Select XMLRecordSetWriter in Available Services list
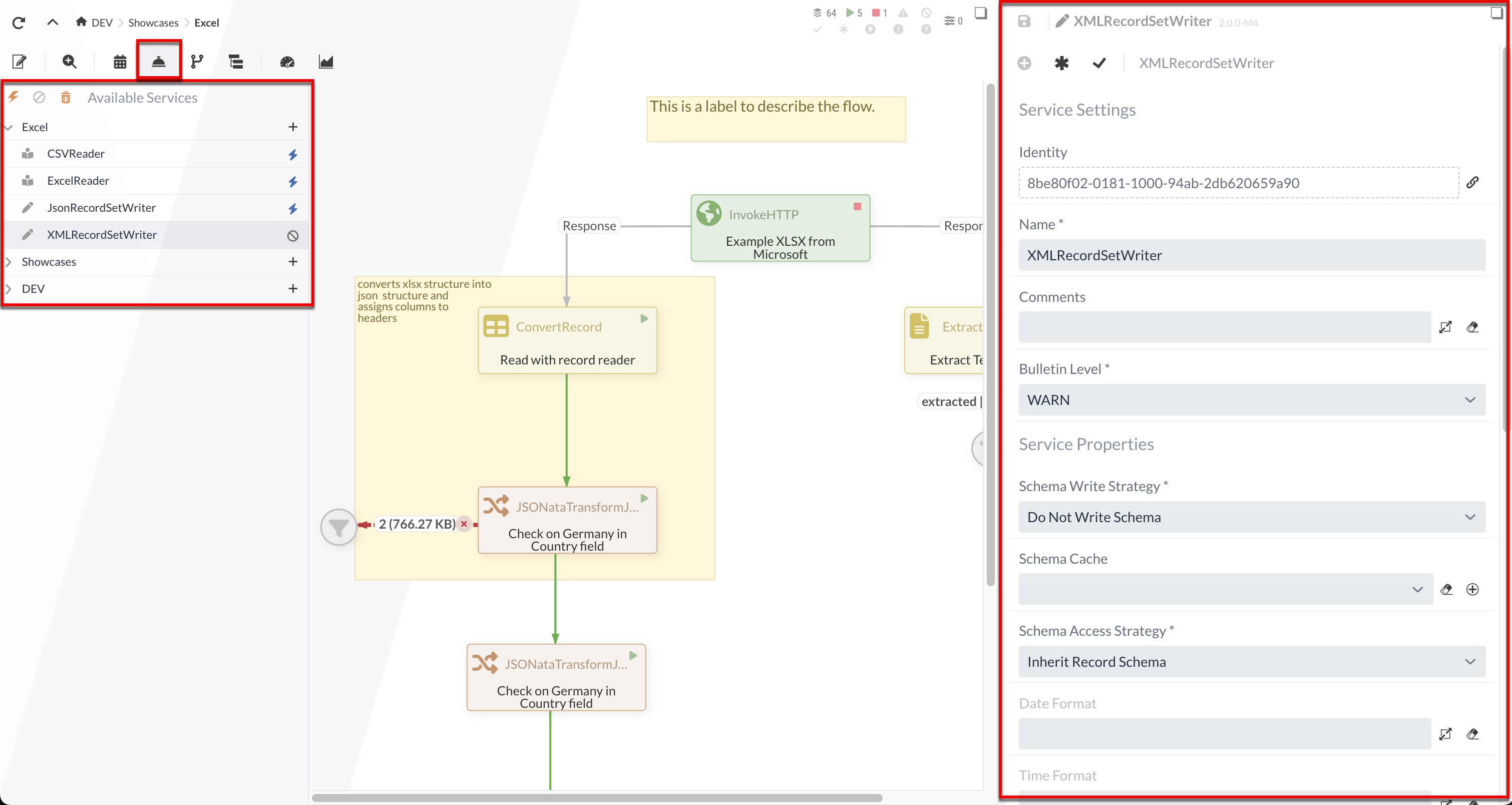1512x805 pixels. 102,234
